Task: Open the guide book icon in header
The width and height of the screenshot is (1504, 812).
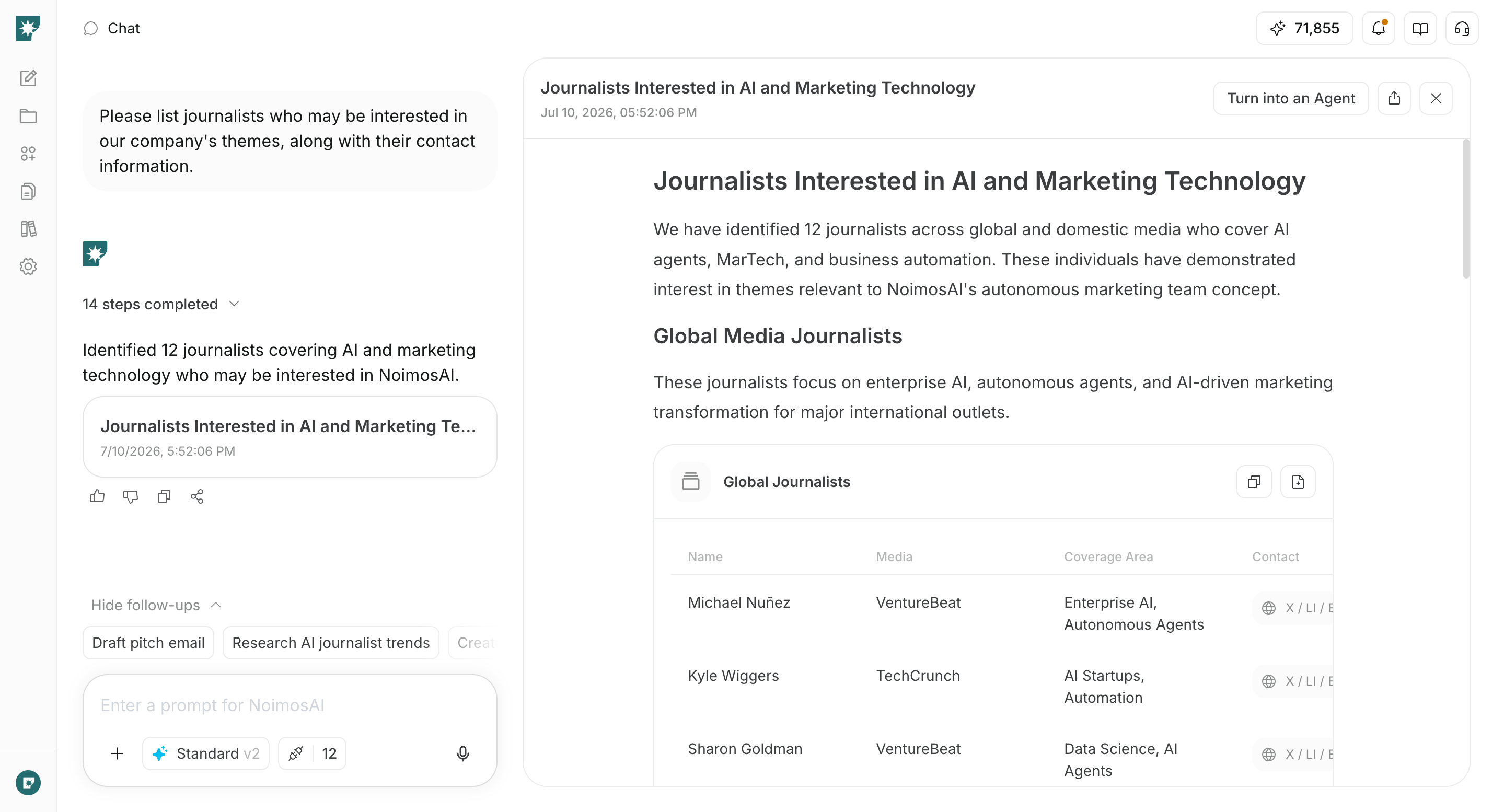Action: pos(1420,28)
